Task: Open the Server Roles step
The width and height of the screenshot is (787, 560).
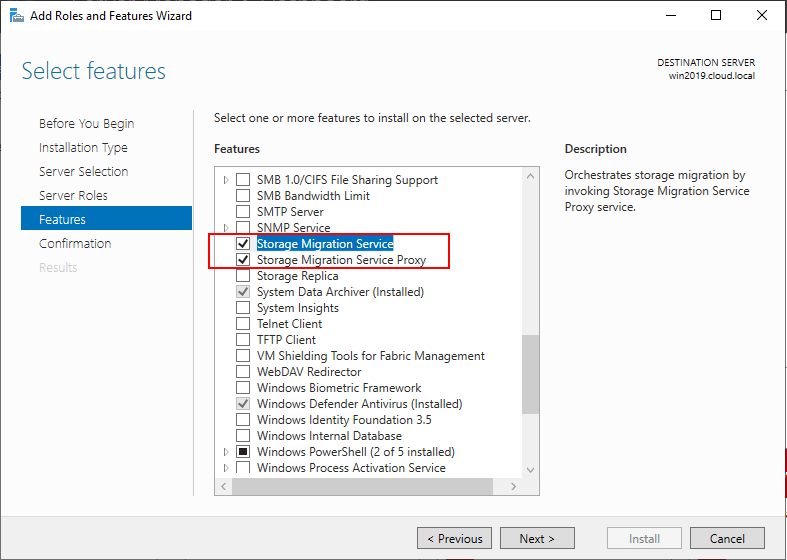Action: point(73,196)
